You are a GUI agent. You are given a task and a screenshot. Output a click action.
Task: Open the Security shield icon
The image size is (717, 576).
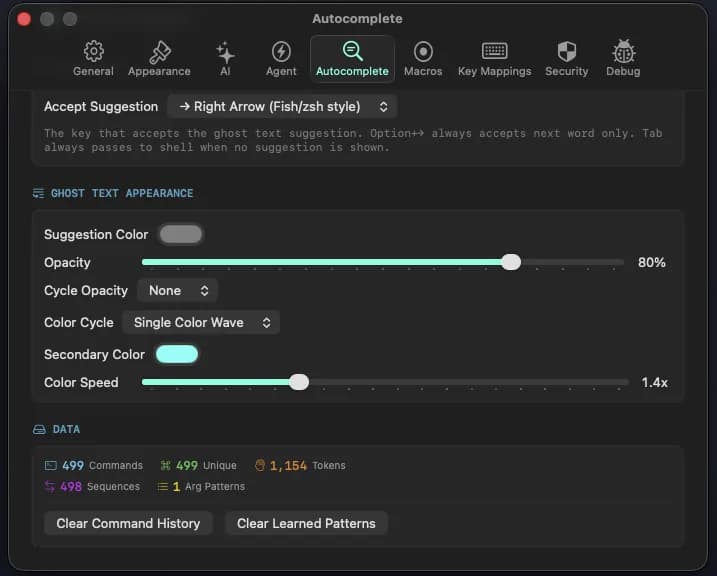pos(567,51)
